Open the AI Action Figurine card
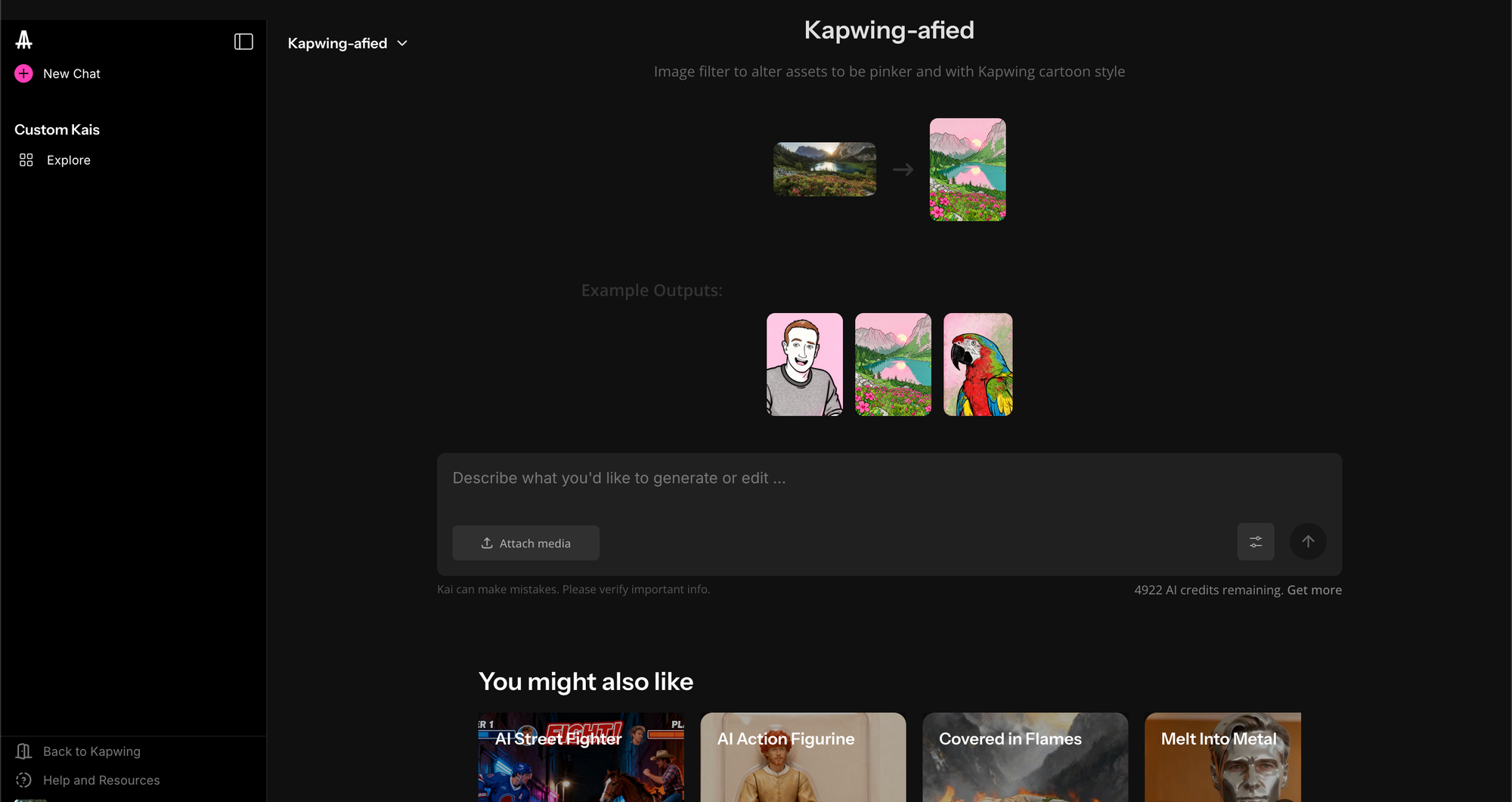This screenshot has height=802, width=1512. [803, 757]
